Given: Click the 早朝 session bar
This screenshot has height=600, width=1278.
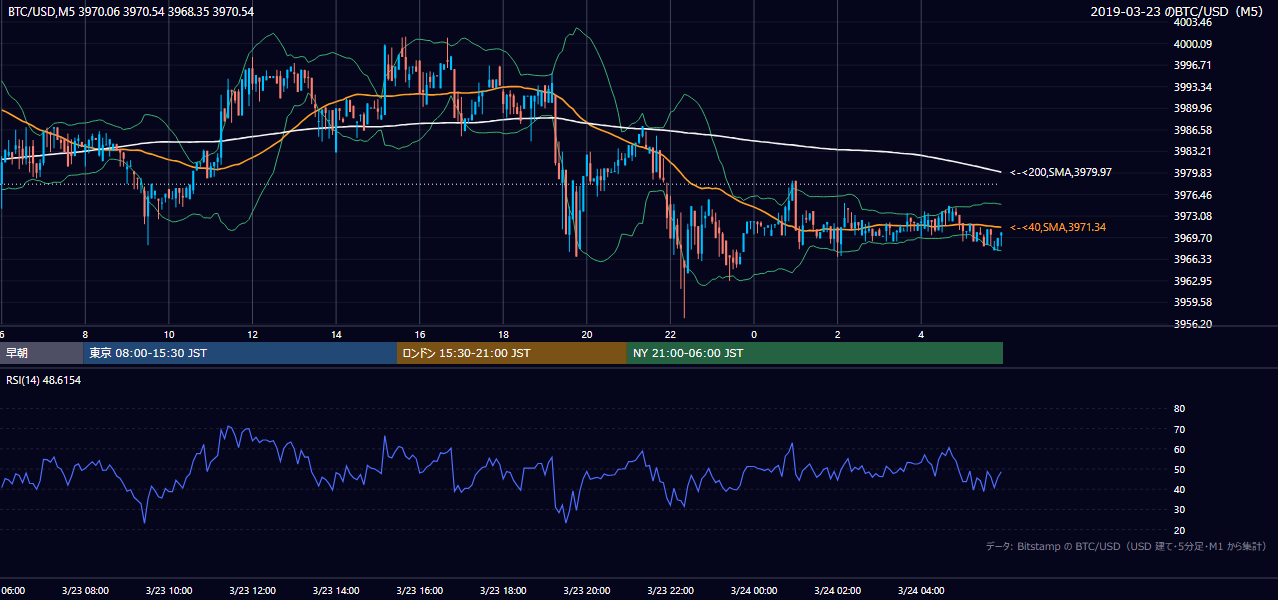Looking at the screenshot, I should [x=41, y=353].
